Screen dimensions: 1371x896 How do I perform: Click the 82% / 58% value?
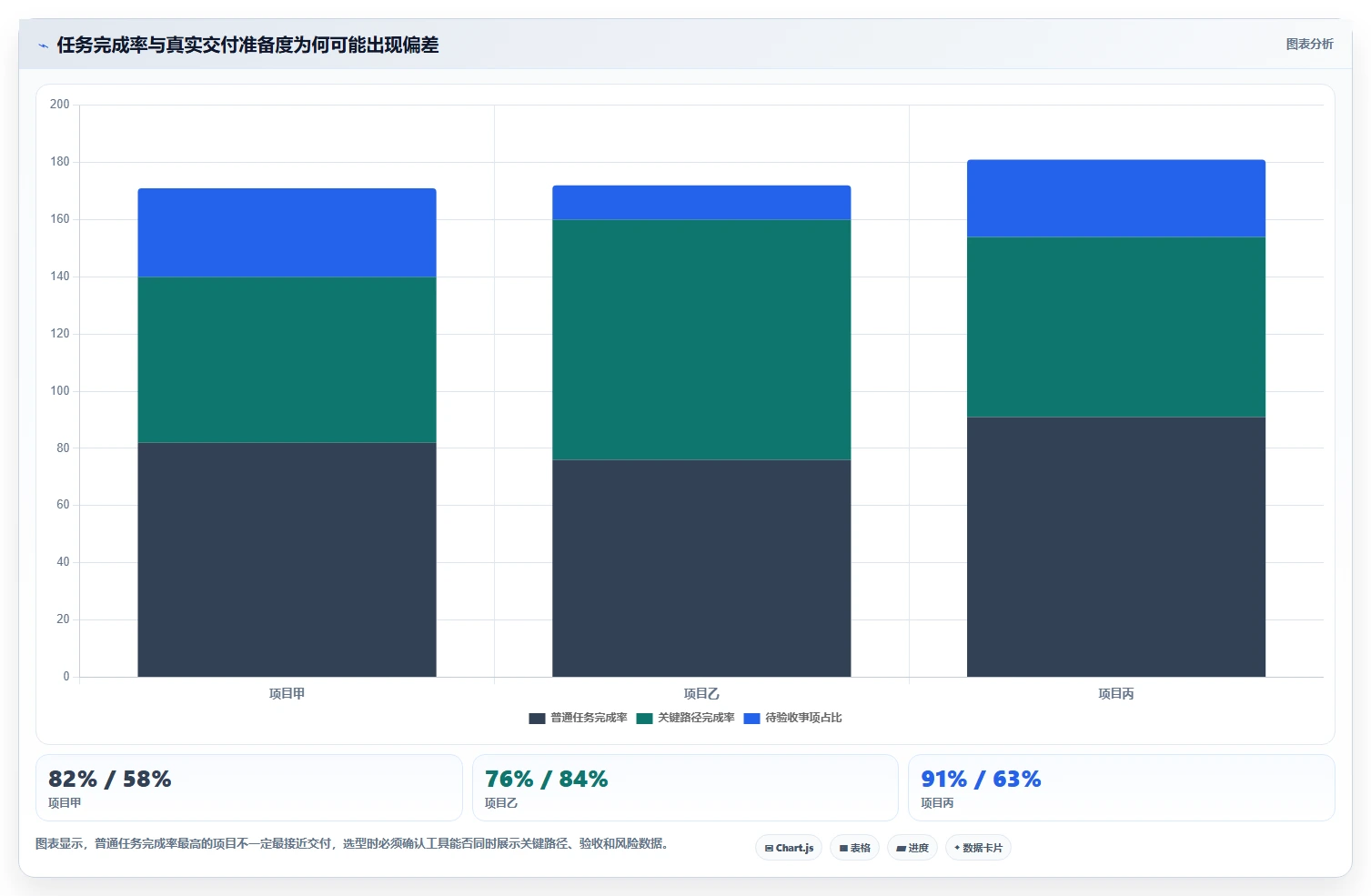[110, 780]
